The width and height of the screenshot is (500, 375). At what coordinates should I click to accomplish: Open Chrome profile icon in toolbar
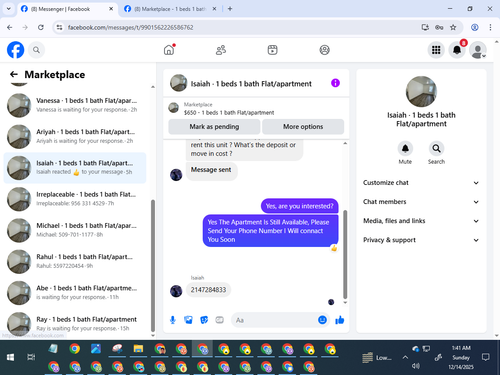tap(475, 27)
